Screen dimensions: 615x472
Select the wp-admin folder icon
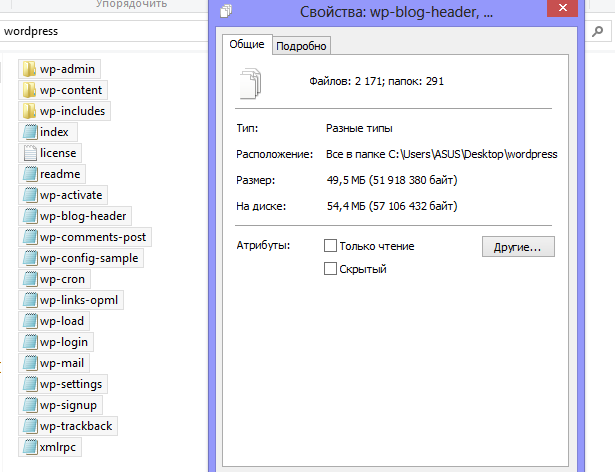[x=29, y=69]
